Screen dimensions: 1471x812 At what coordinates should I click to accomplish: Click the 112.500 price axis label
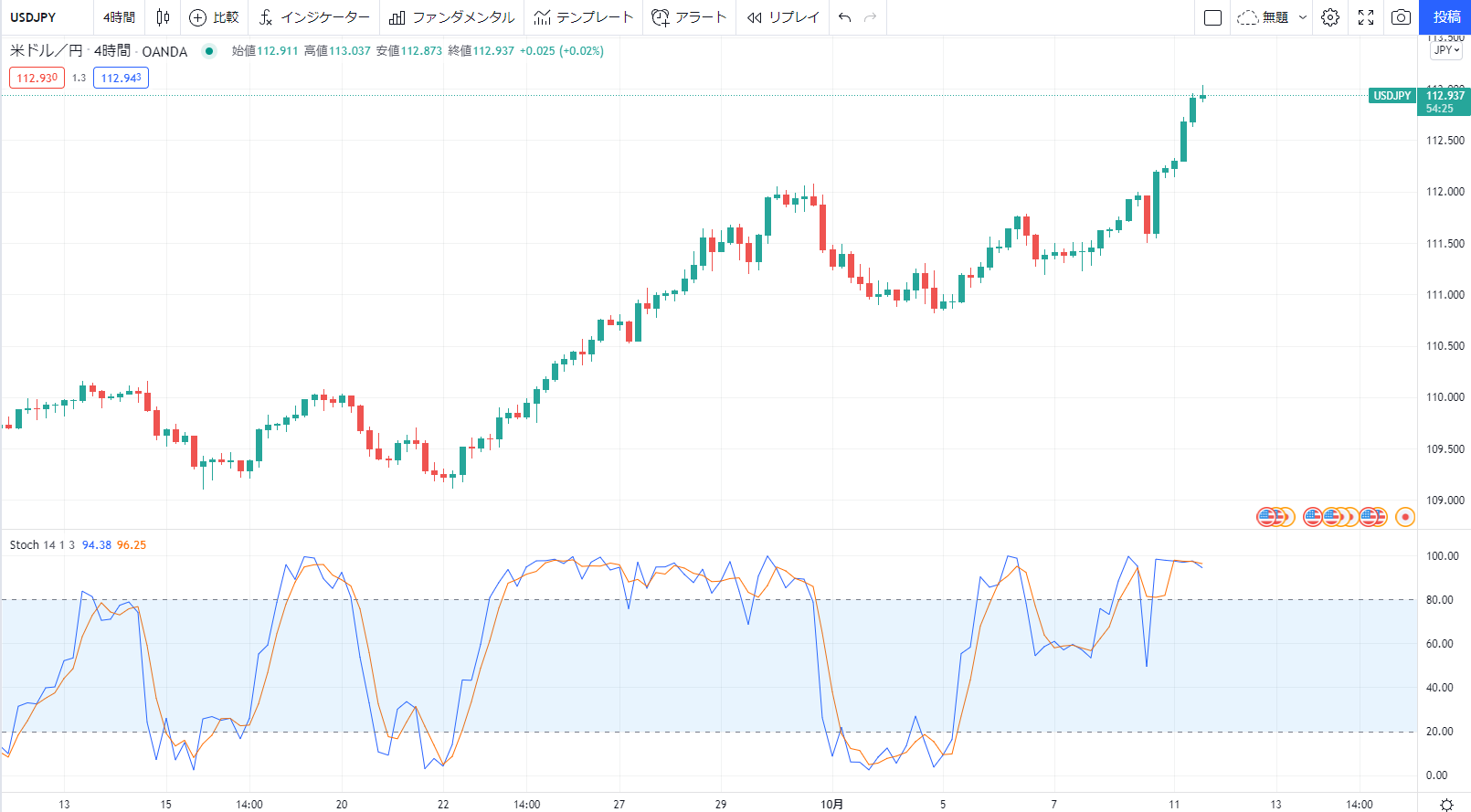click(1445, 141)
